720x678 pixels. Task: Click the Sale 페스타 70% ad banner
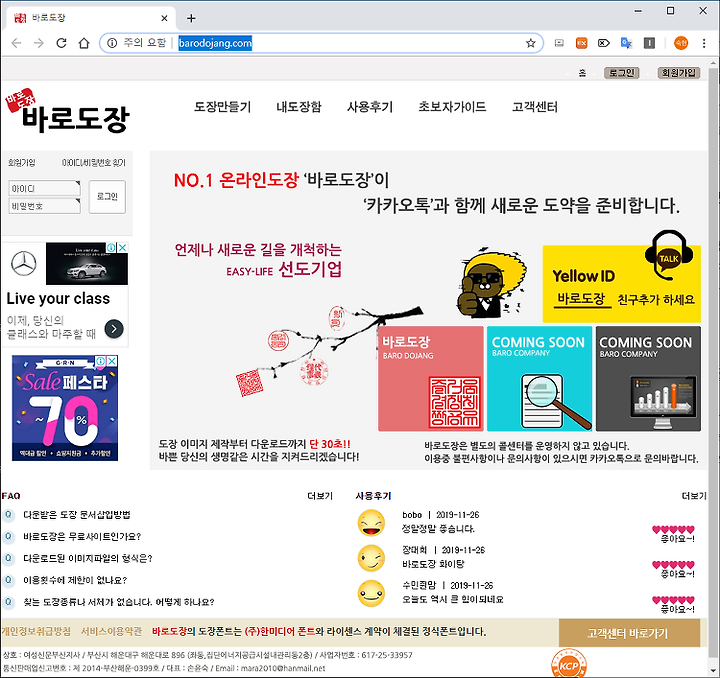coord(65,408)
